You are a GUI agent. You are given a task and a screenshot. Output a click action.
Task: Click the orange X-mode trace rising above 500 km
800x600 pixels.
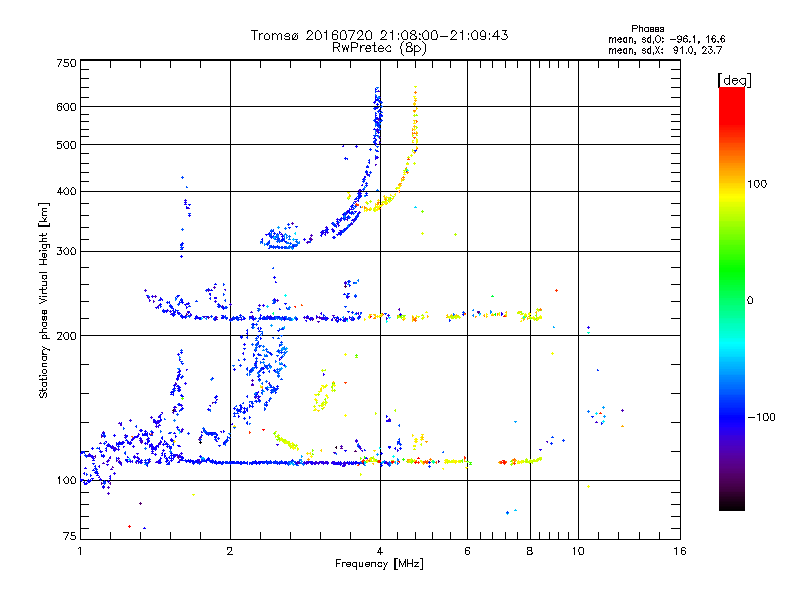click(415, 117)
